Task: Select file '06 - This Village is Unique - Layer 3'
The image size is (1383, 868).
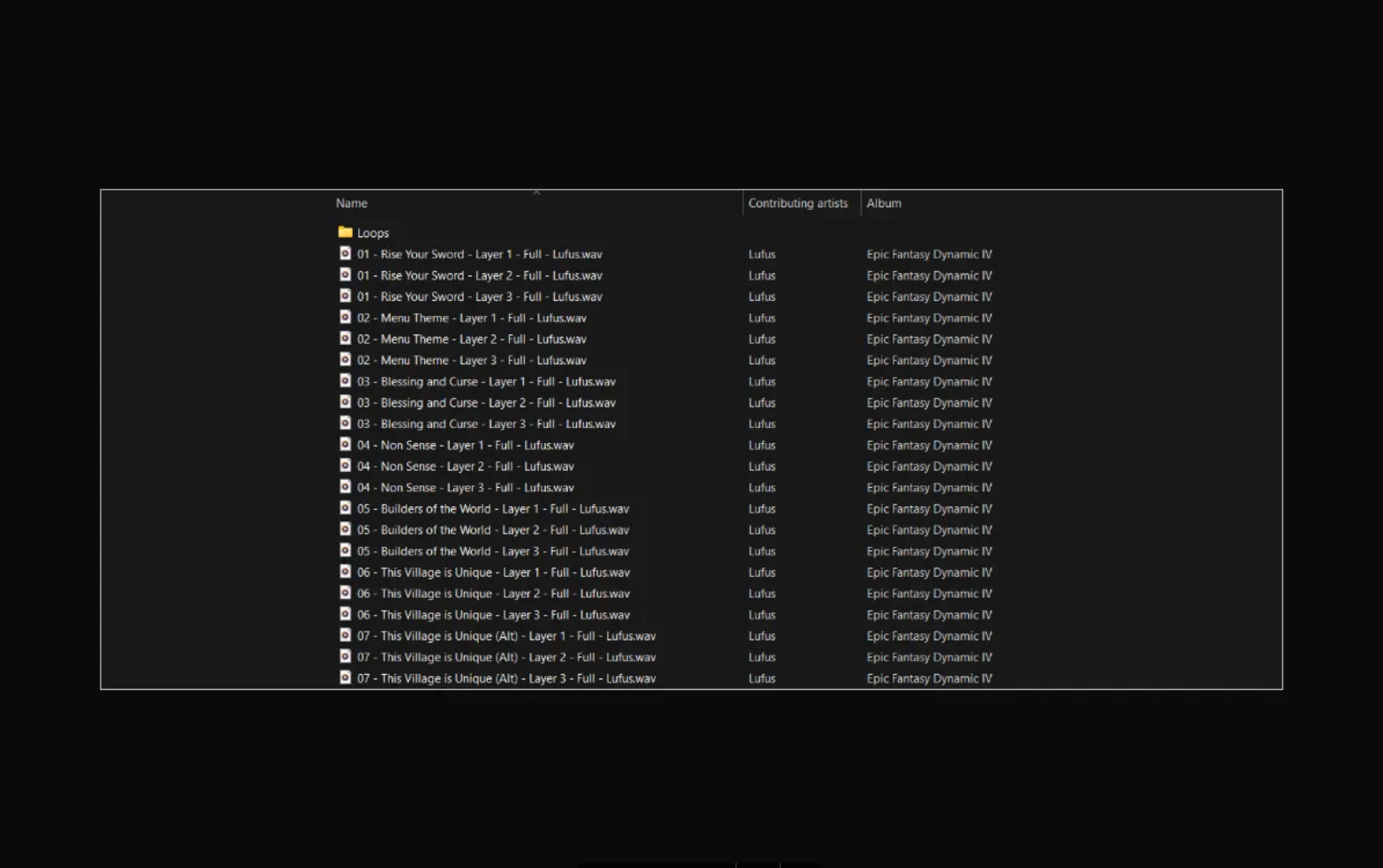Action: [x=494, y=614]
